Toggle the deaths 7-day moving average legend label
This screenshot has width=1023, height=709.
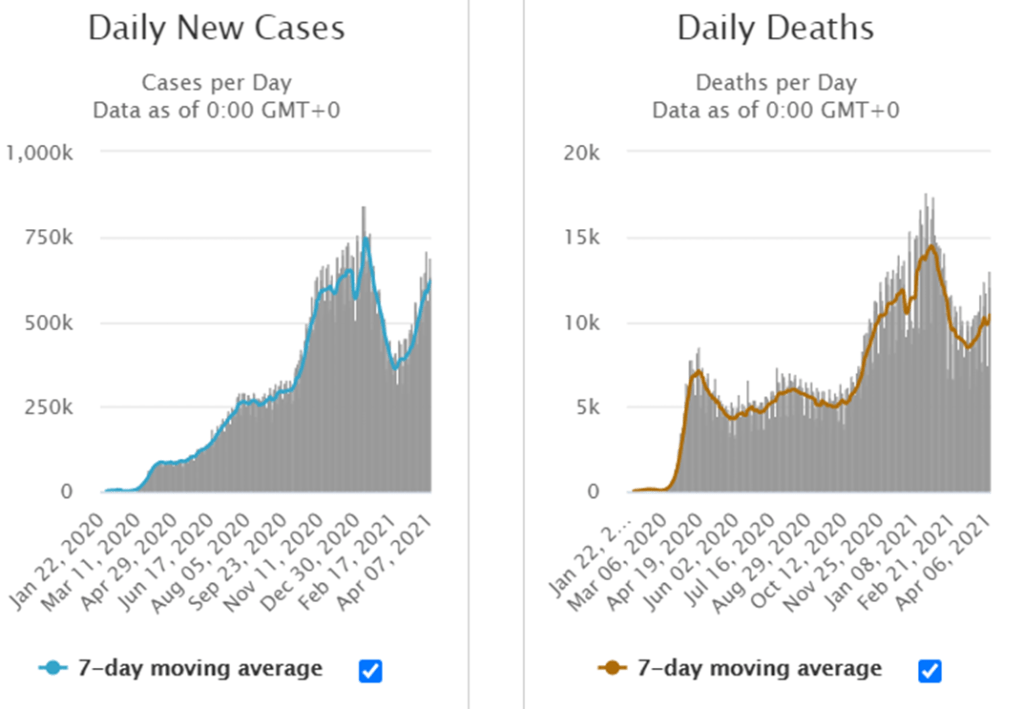[759, 669]
